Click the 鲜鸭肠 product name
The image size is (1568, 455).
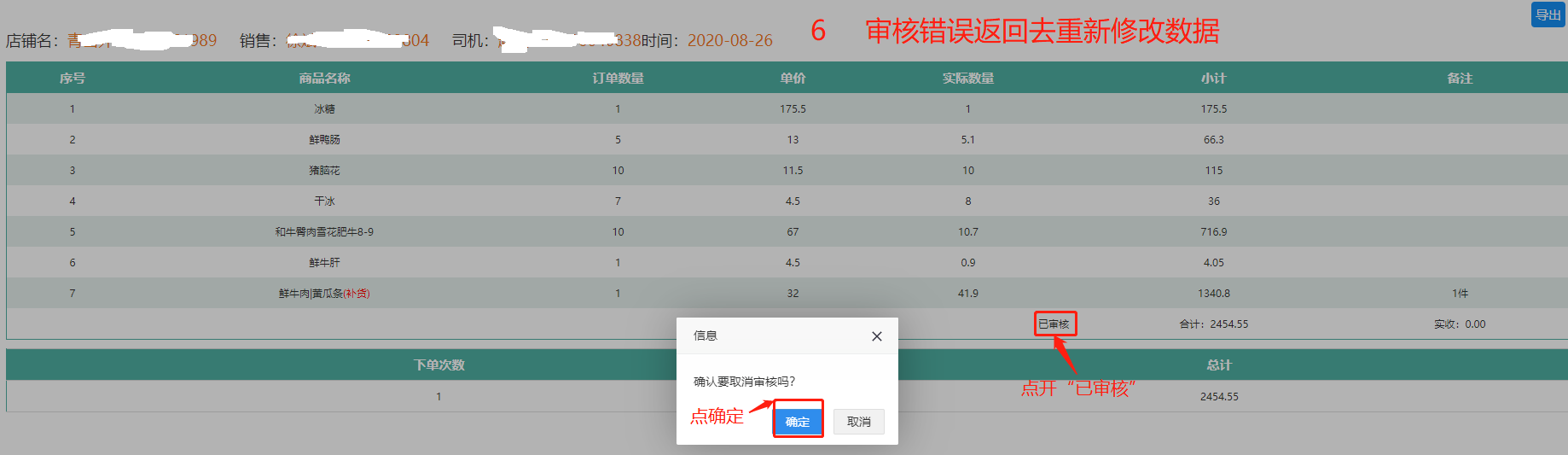324,140
